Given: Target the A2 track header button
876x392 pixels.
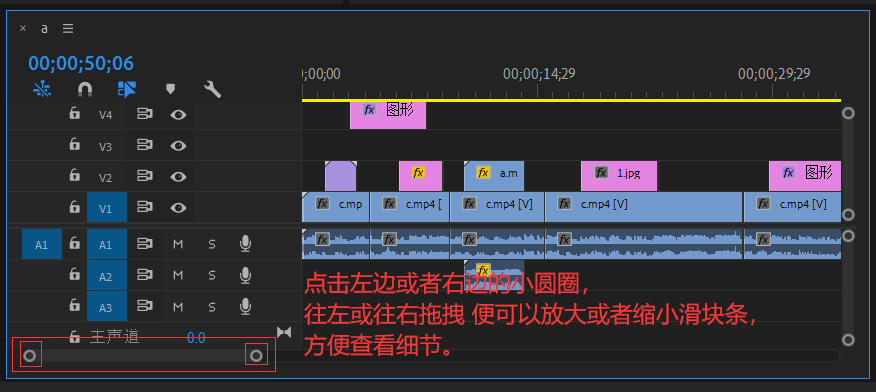Looking at the screenshot, I should click(107, 275).
